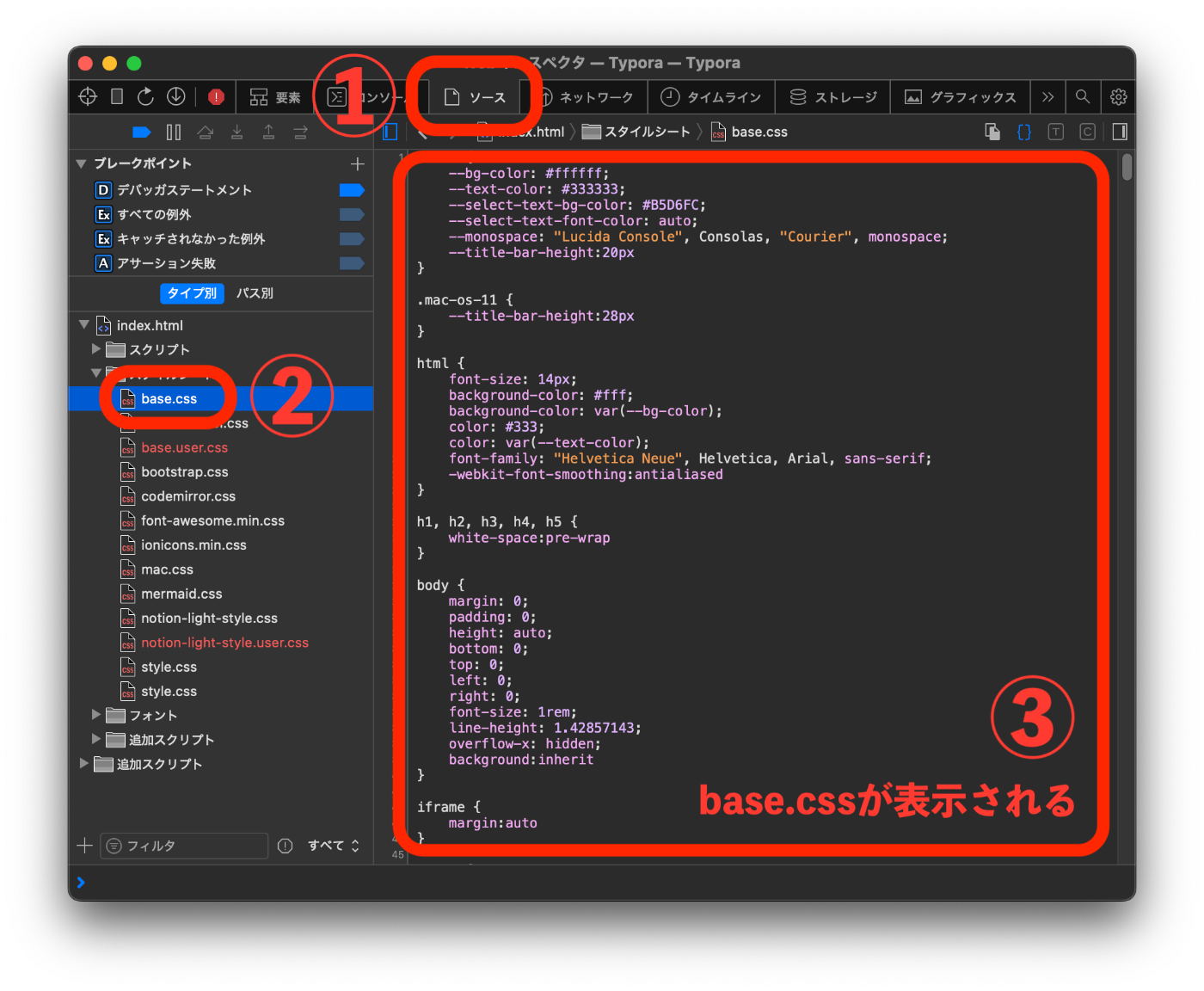
Task: Toggle the デバッガステートメント breakpoint
Action: [352, 189]
